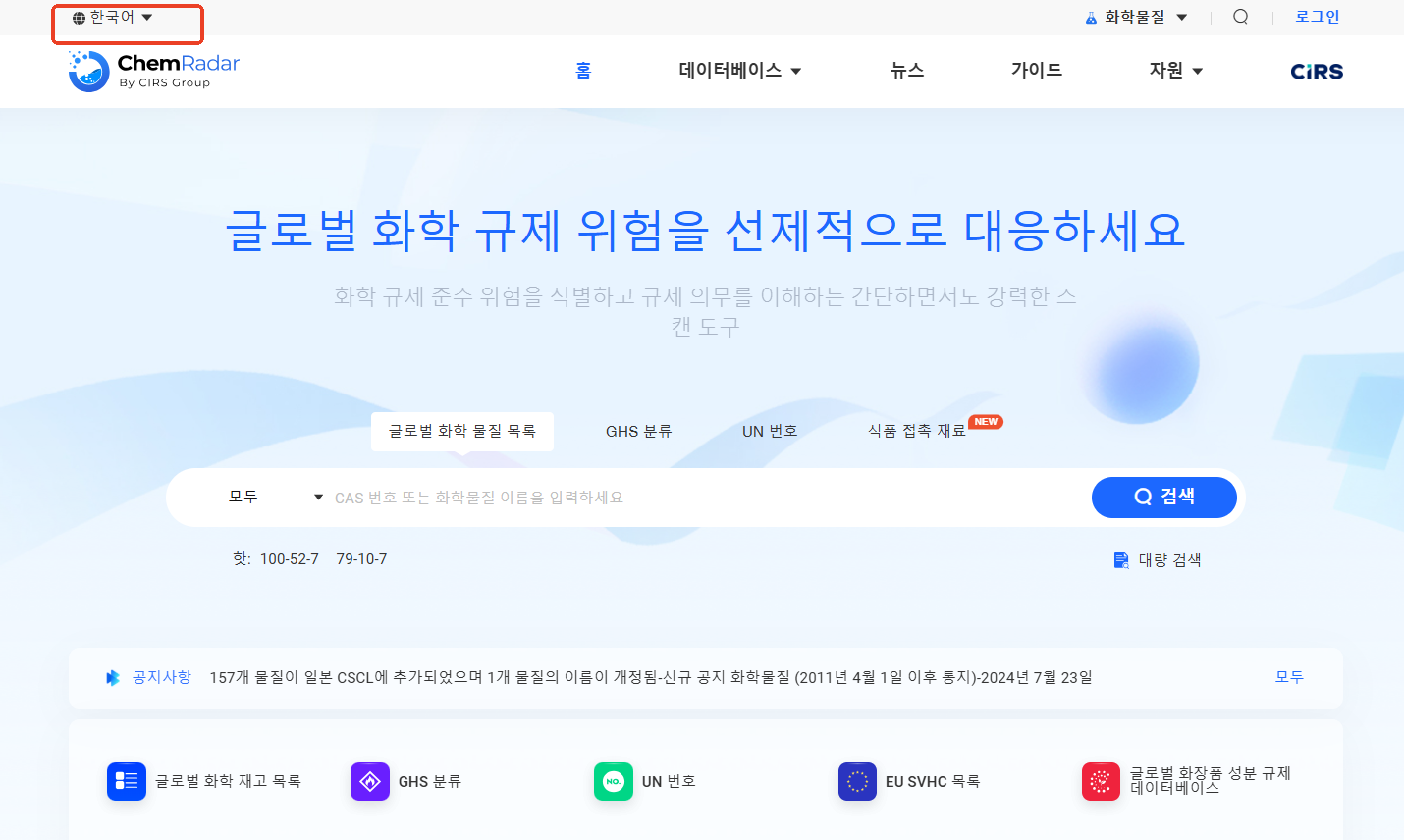Switch to the GHS 분류 search tab

point(638,432)
